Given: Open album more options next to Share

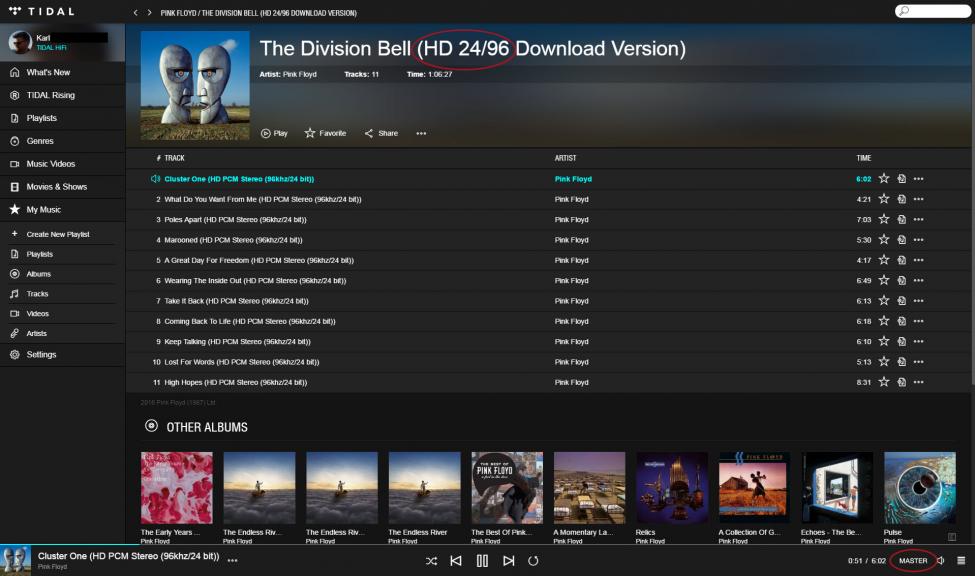Looking at the screenshot, I should 421,133.
